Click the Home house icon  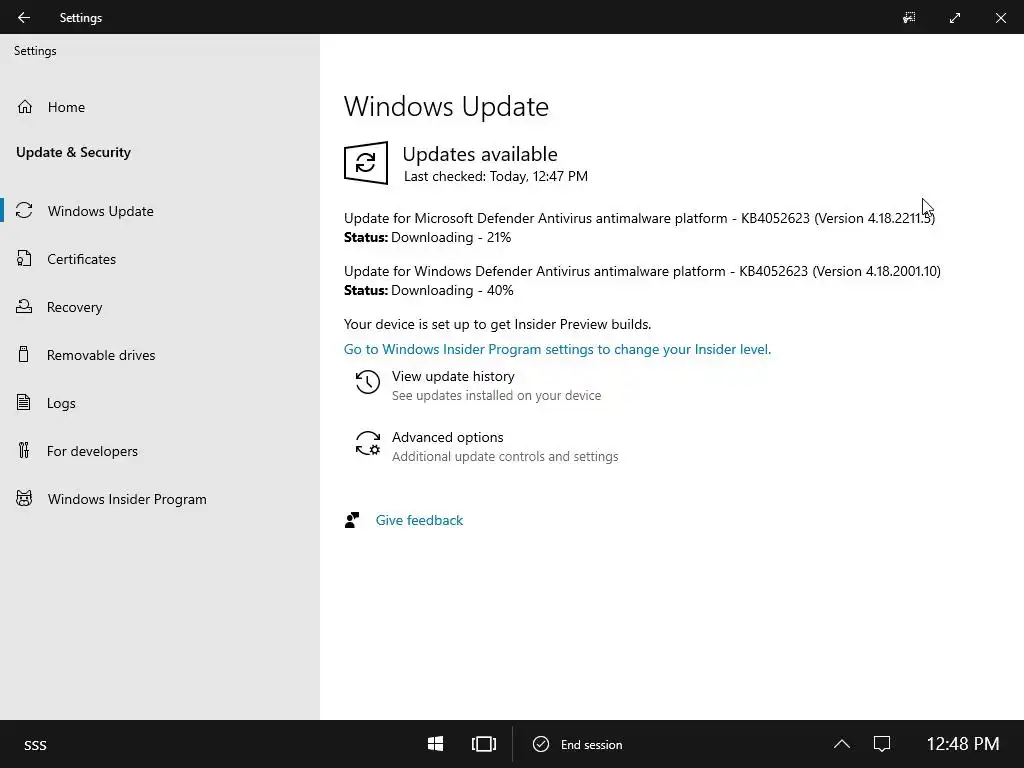tap(25, 106)
